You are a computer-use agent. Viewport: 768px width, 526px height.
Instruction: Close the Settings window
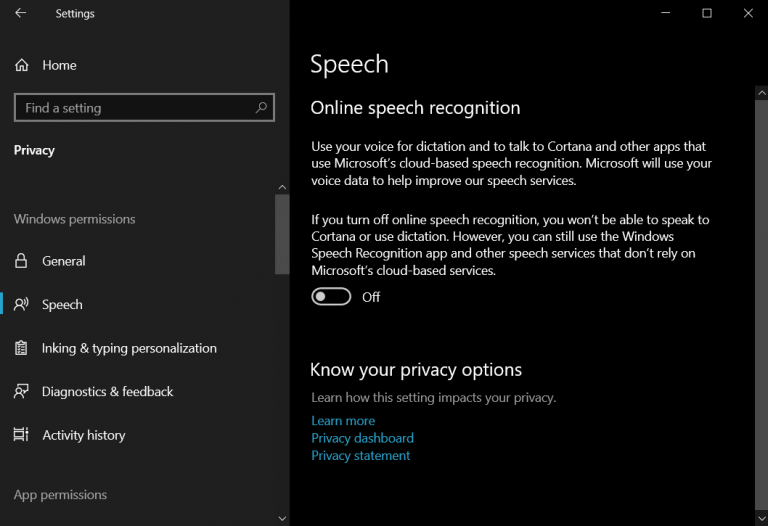748,13
